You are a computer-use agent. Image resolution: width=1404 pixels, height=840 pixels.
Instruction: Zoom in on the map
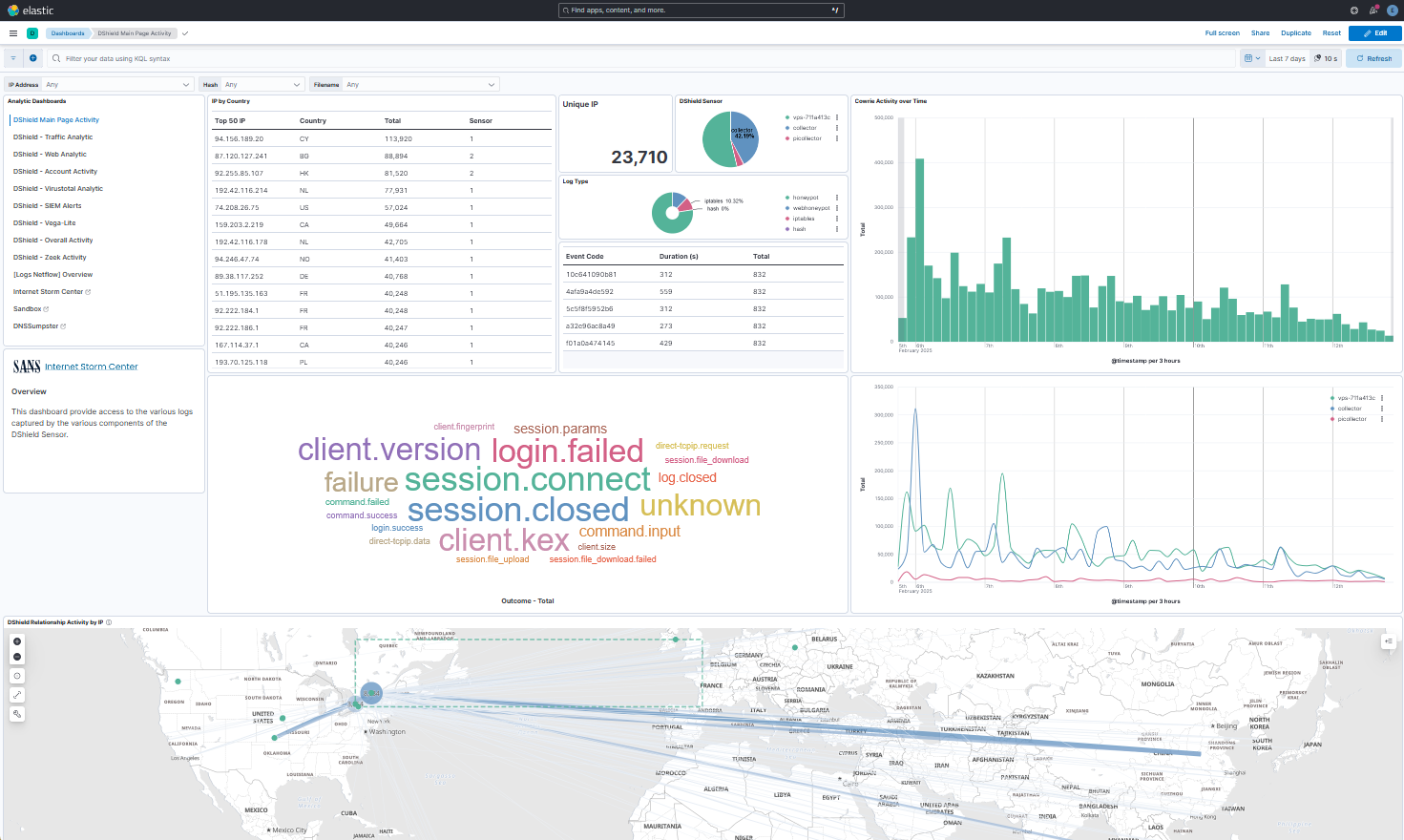(x=17, y=641)
